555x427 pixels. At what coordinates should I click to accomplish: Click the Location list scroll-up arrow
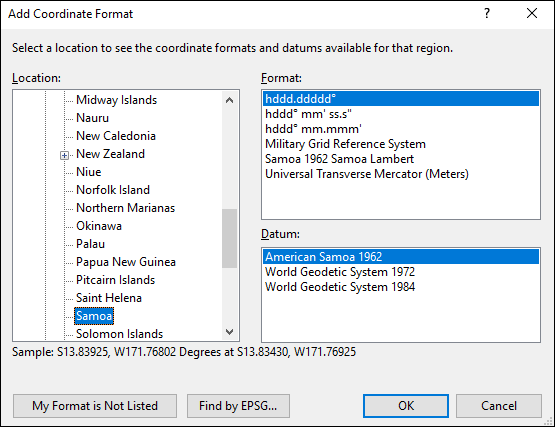[x=229, y=100]
